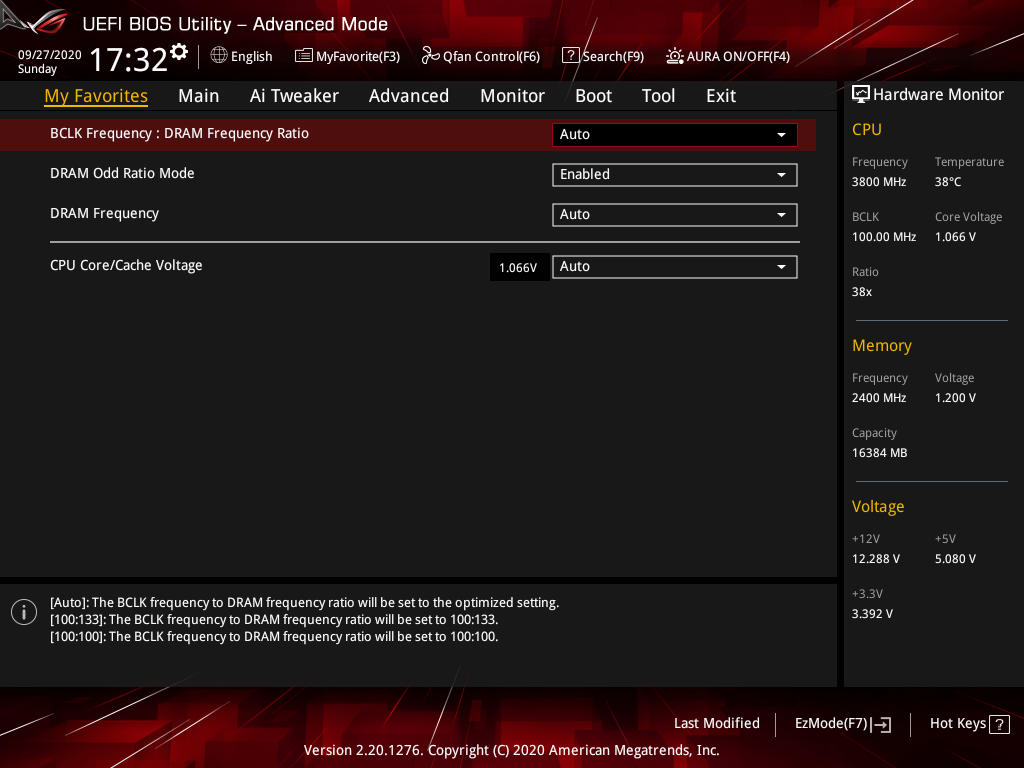The height and width of the screenshot is (768, 1024).
Task: Click the 16384 MB capacity value
Action: click(x=880, y=453)
